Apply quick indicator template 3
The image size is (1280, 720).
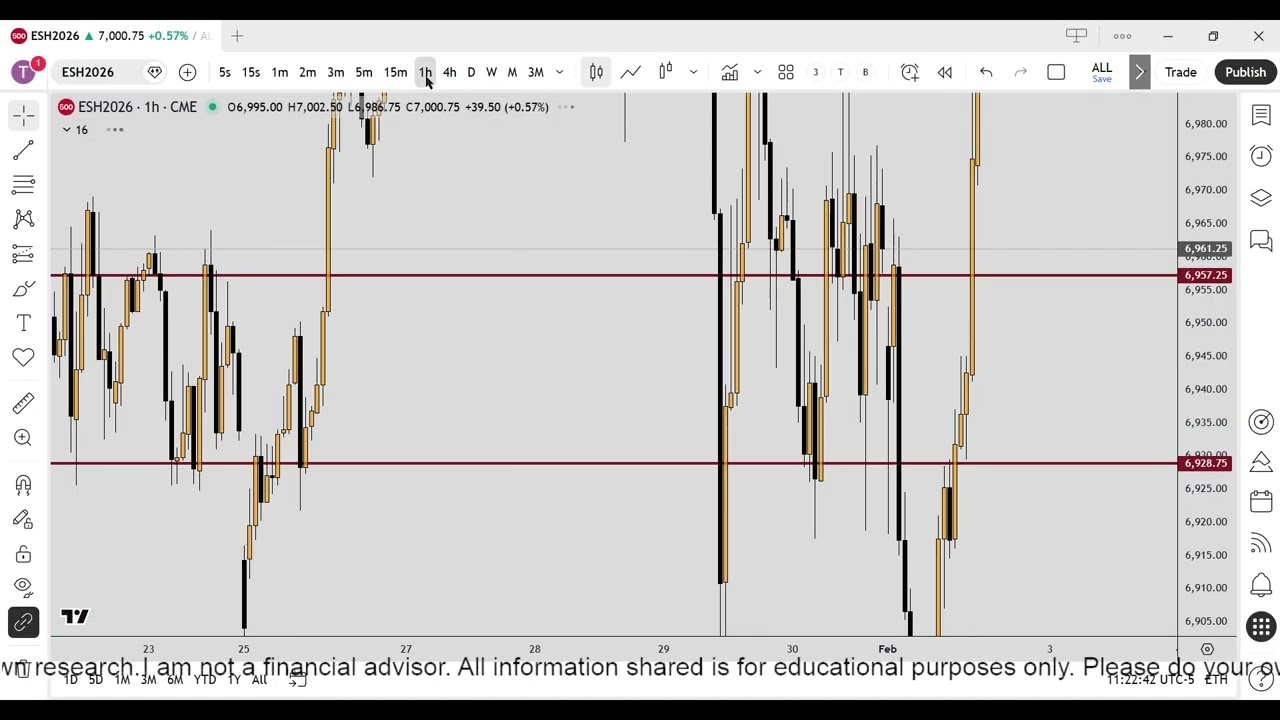pos(815,72)
